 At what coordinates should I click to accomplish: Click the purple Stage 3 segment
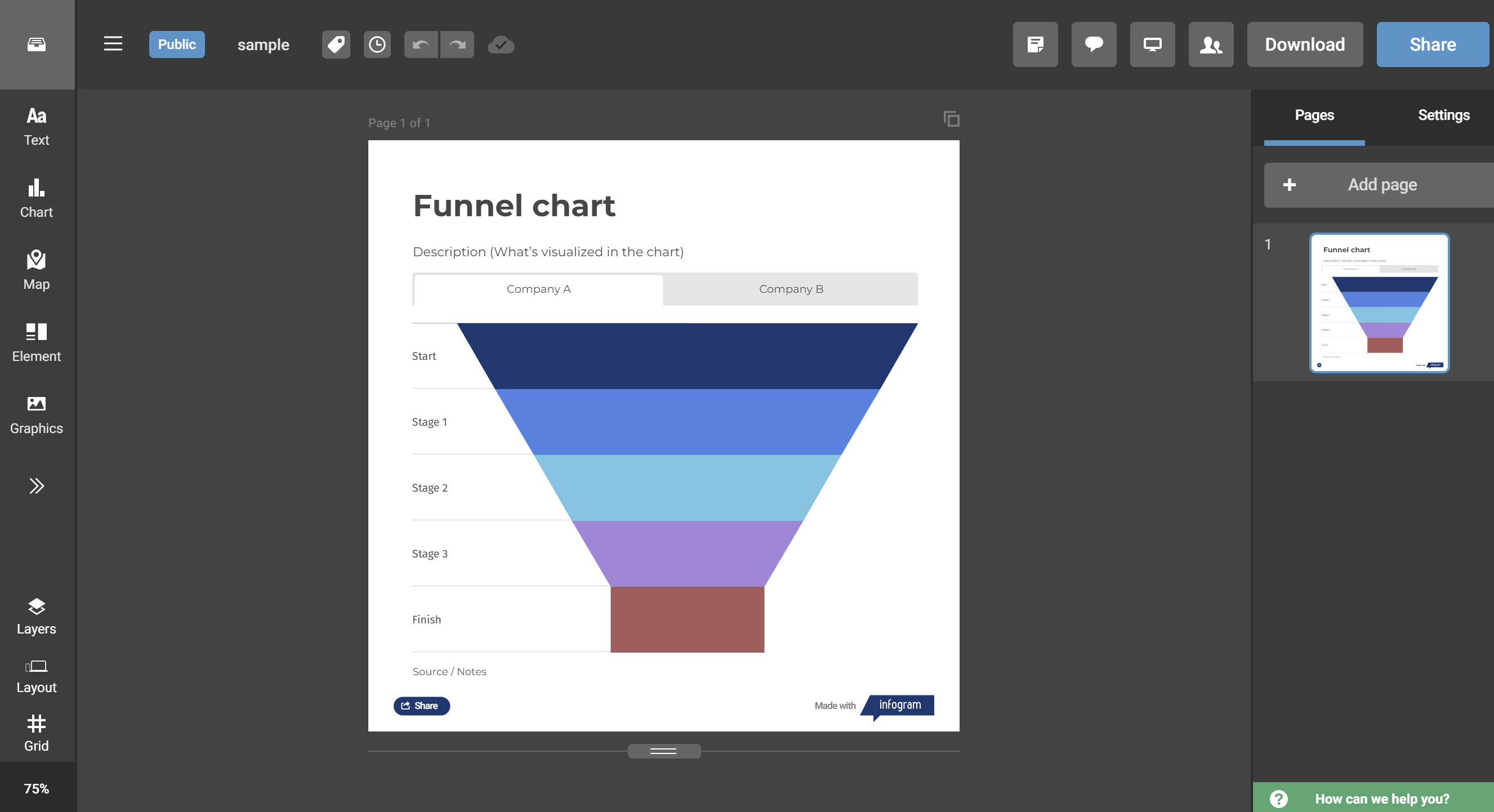(x=687, y=554)
